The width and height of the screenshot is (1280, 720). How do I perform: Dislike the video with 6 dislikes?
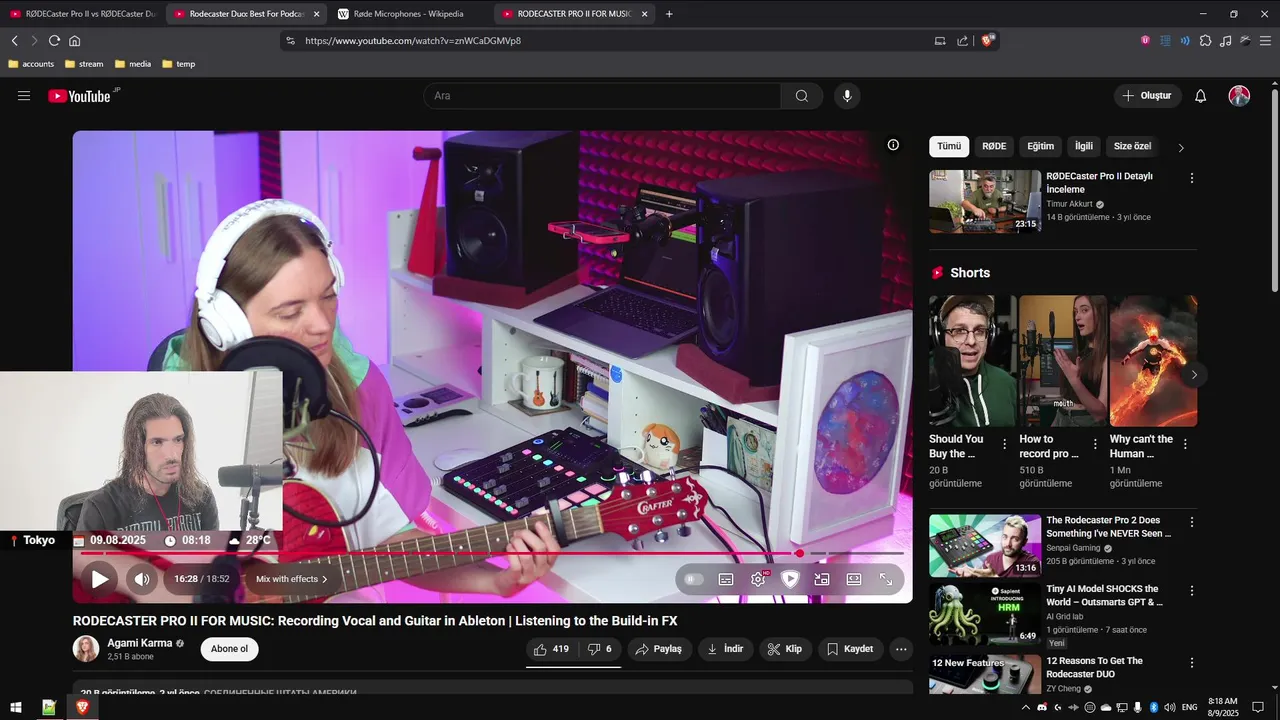tap(599, 649)
